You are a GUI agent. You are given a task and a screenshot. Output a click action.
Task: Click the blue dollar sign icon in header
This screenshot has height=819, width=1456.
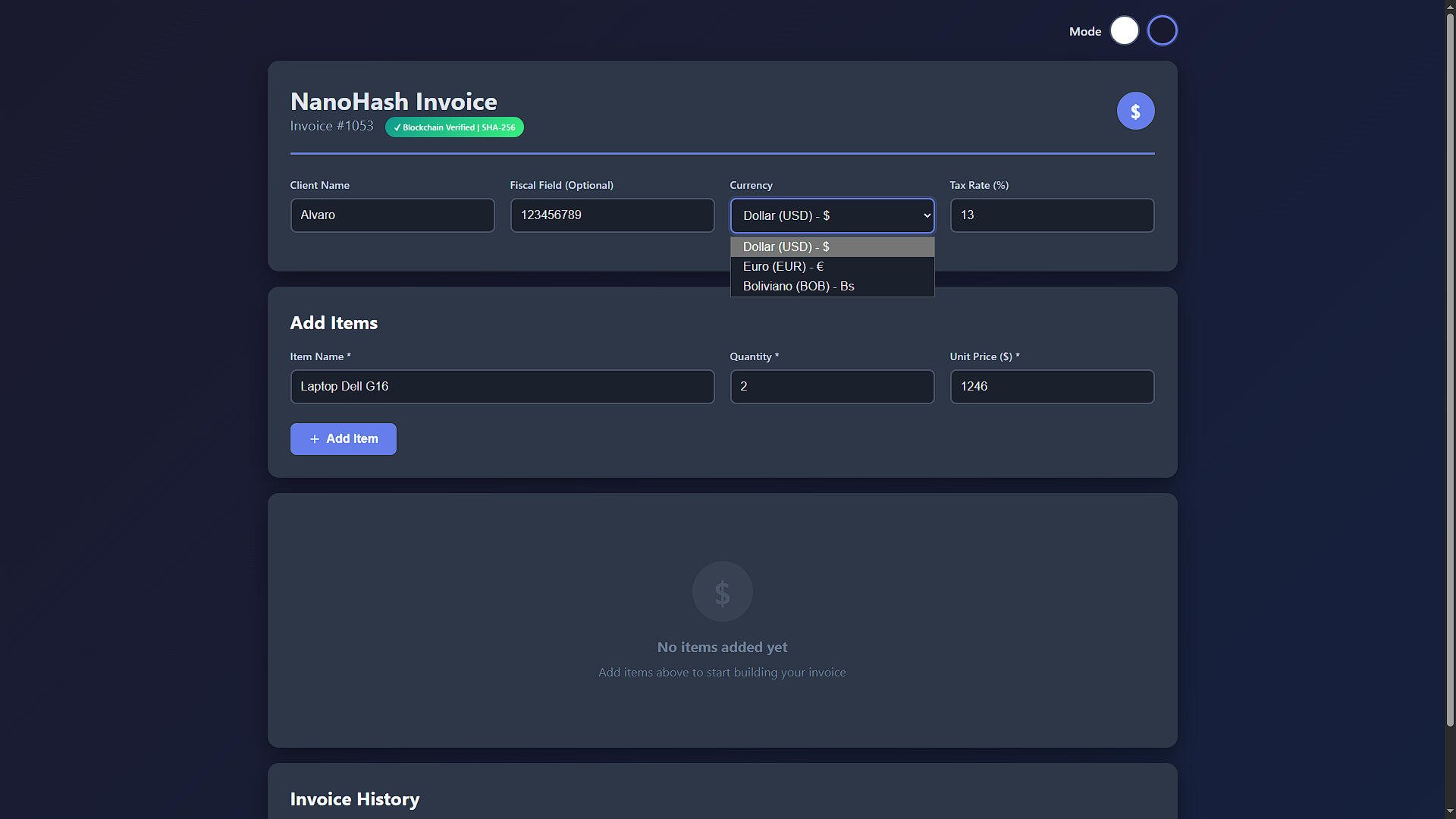[1135, 111]
